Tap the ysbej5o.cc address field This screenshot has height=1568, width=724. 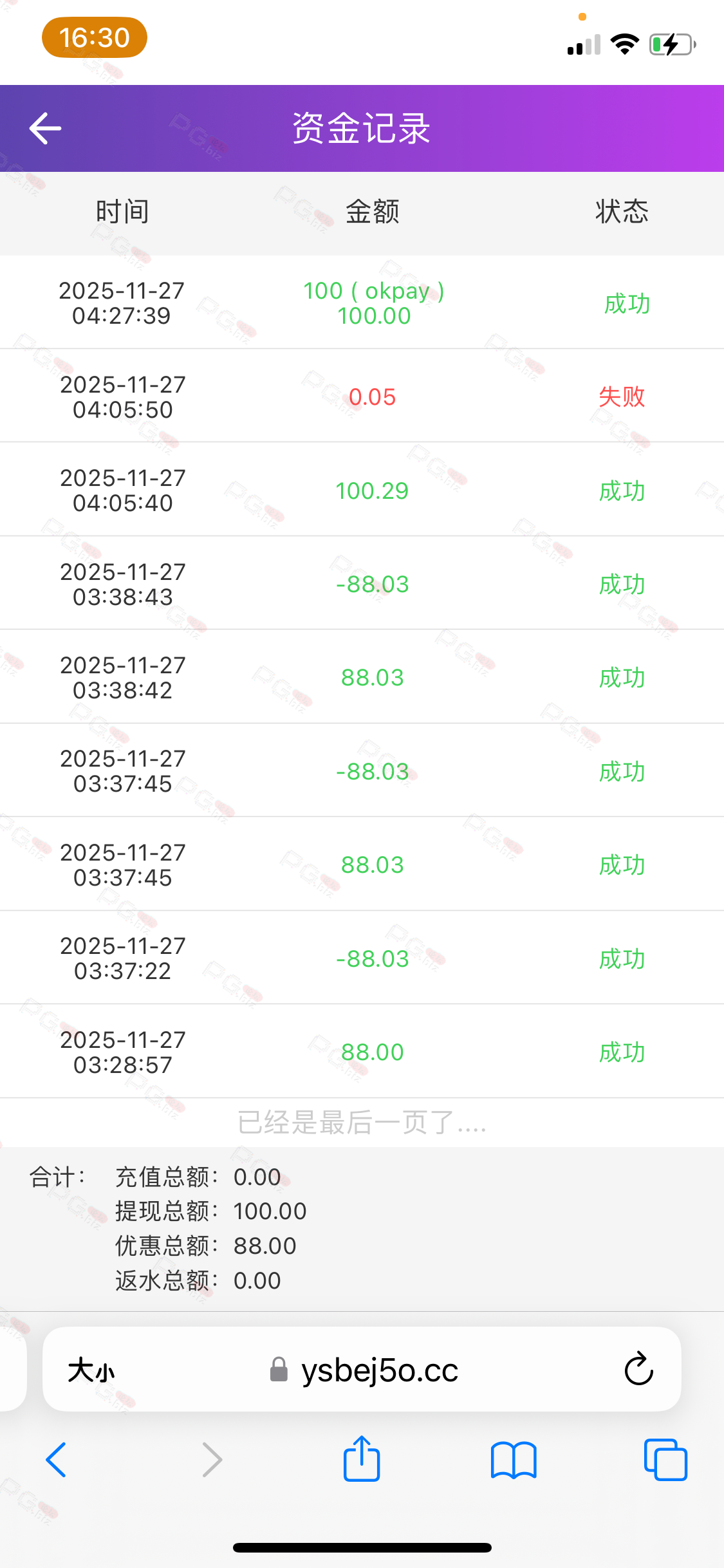click(362, 1369)
